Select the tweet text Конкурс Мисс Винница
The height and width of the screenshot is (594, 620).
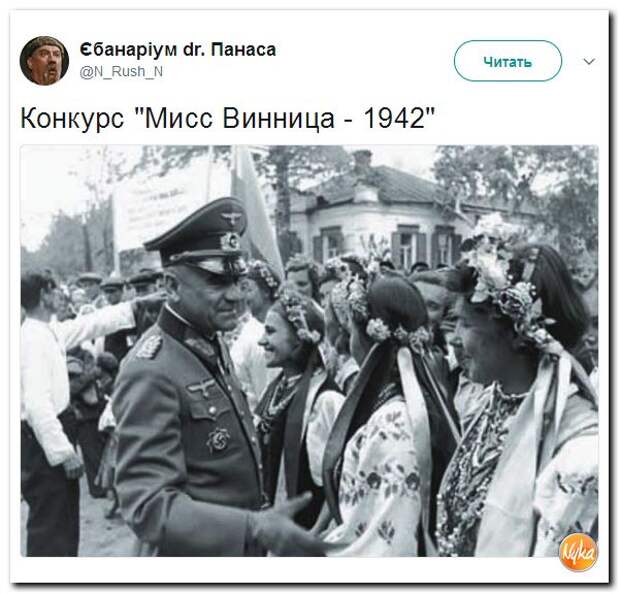tap(227, 118)
